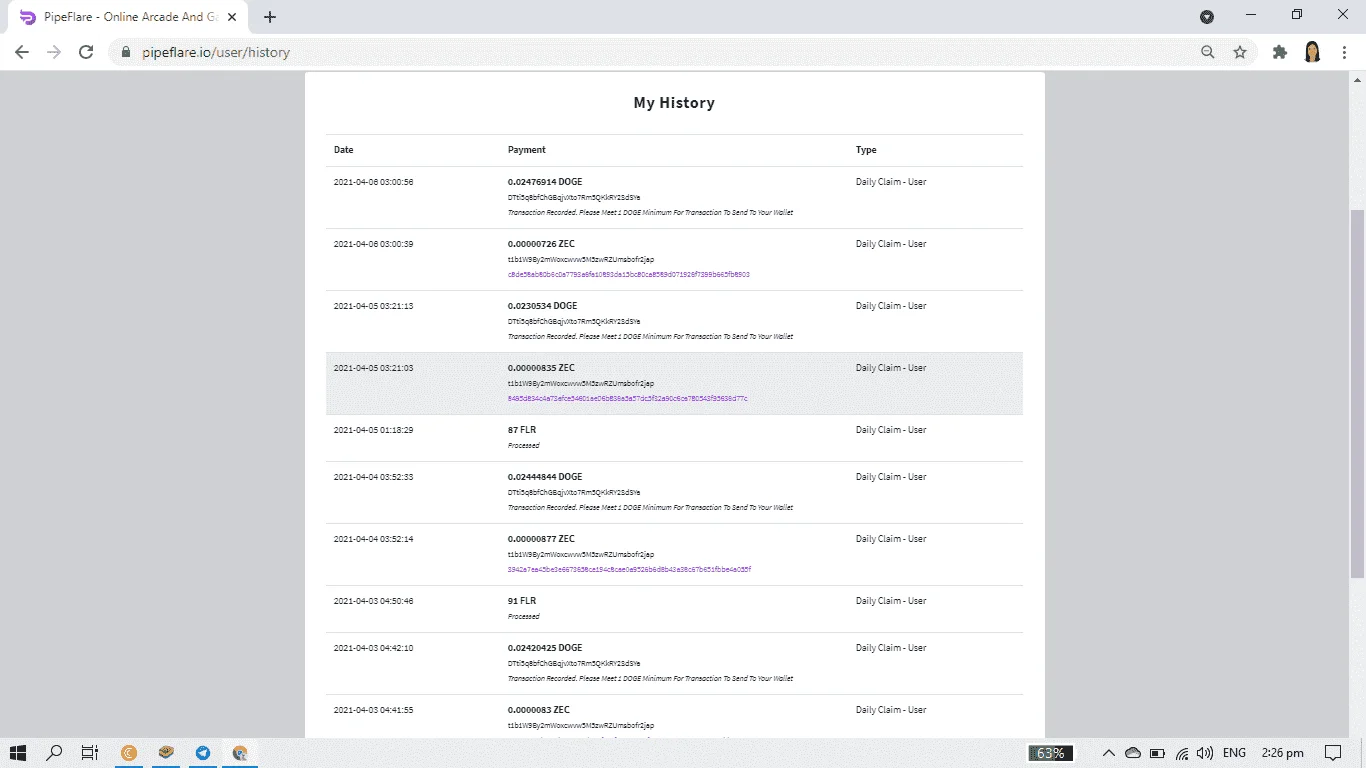Select the 0.0000083 ZEC payment amount
Screen dimensions: 1366x768
(x=539, y=710)
